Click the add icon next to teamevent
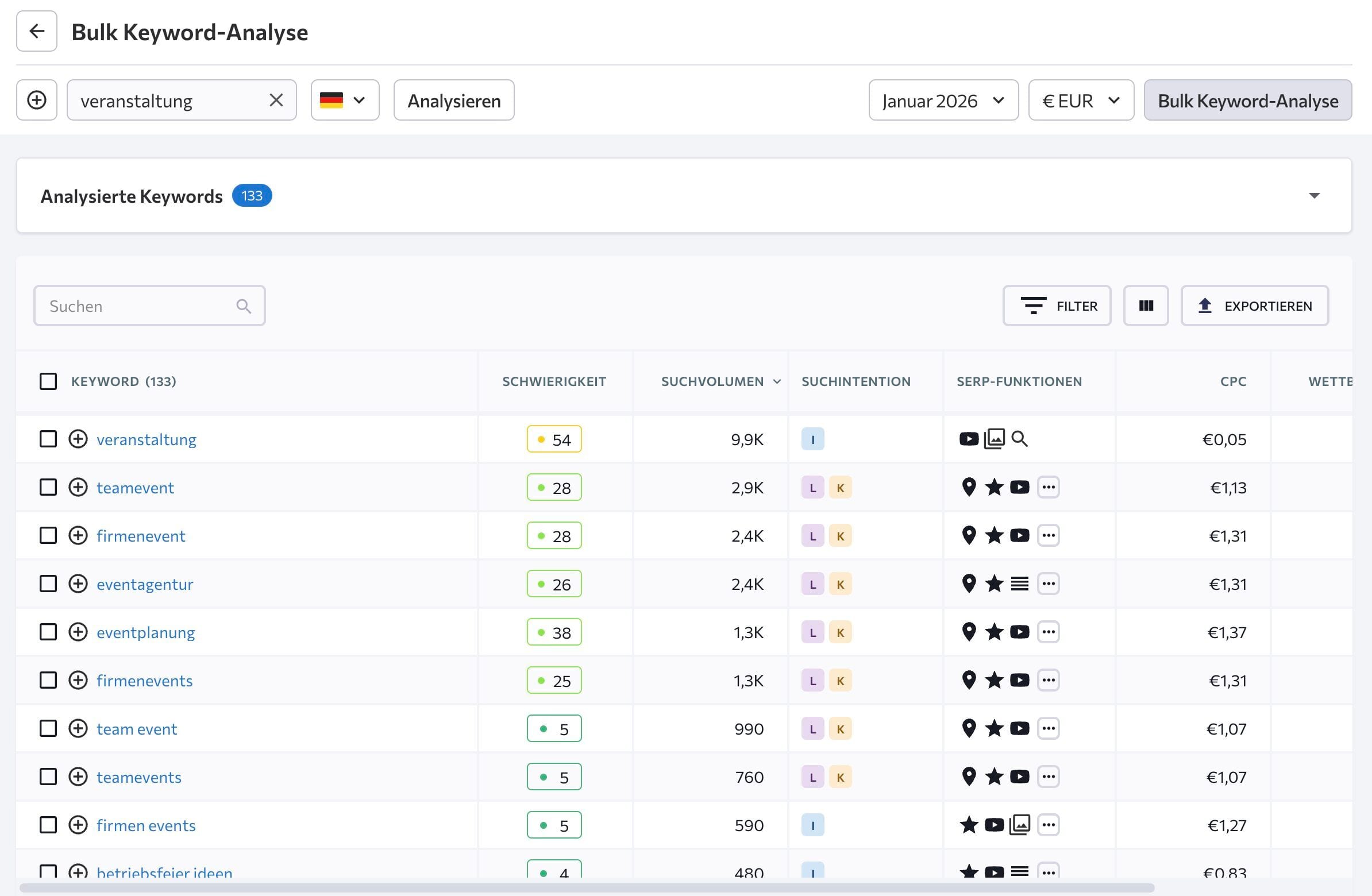Screen dimensions: 1372x896 coord(78,487)
